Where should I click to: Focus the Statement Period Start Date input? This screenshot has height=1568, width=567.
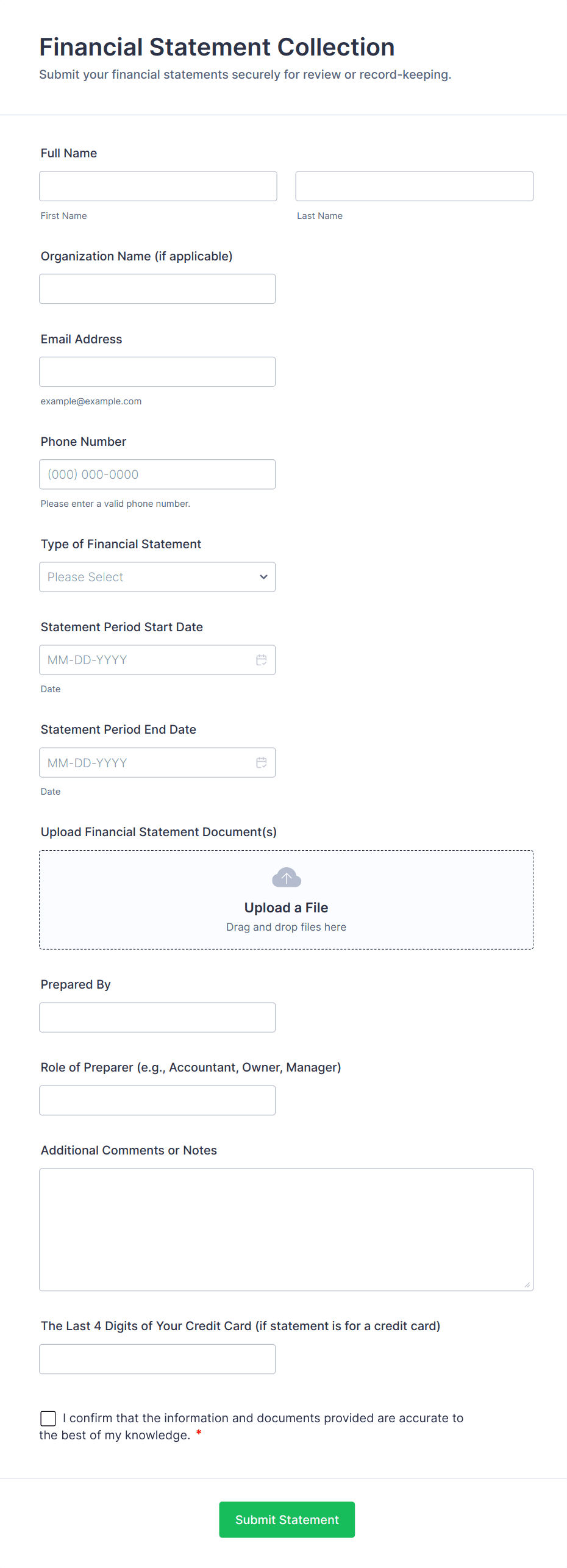pos(146,660)
